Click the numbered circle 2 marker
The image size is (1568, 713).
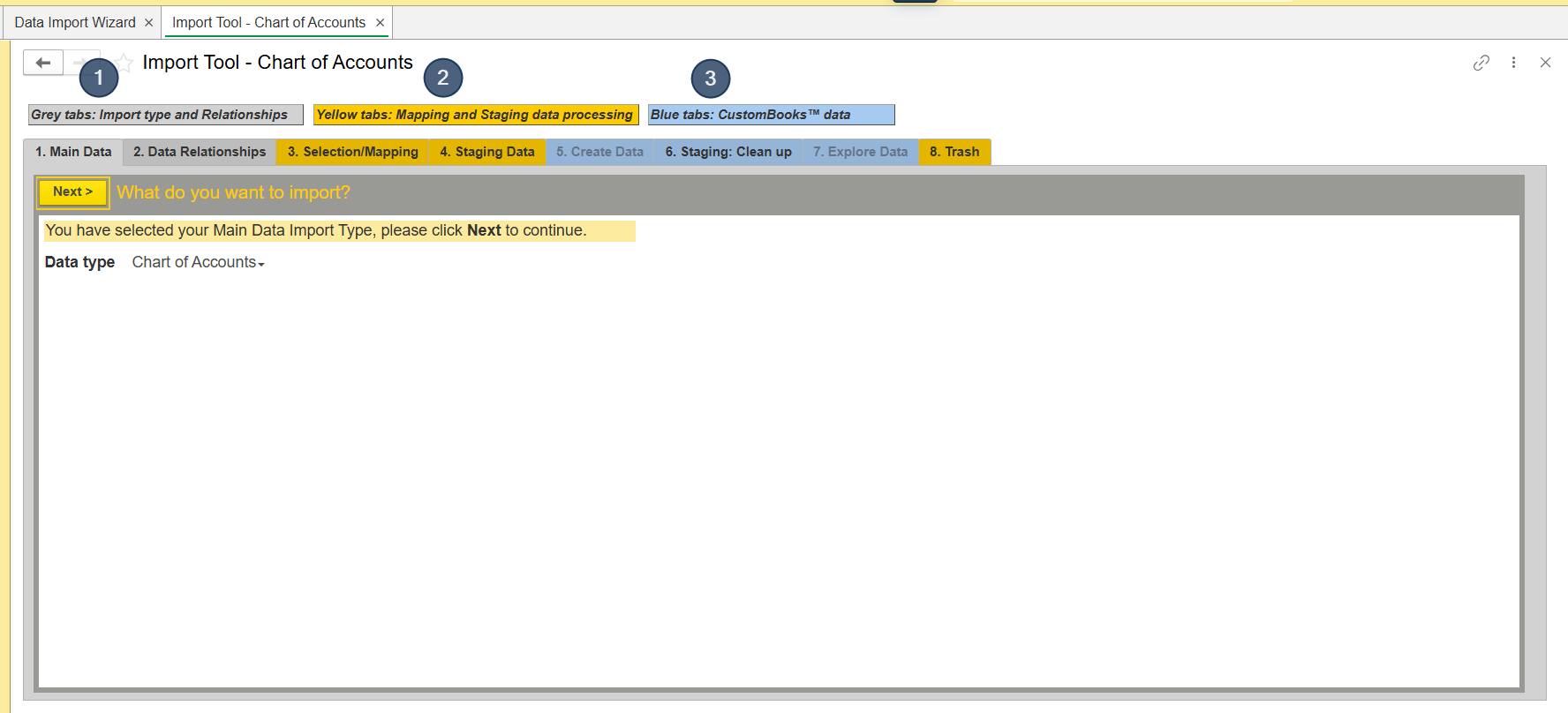click(x=443, y=78)
